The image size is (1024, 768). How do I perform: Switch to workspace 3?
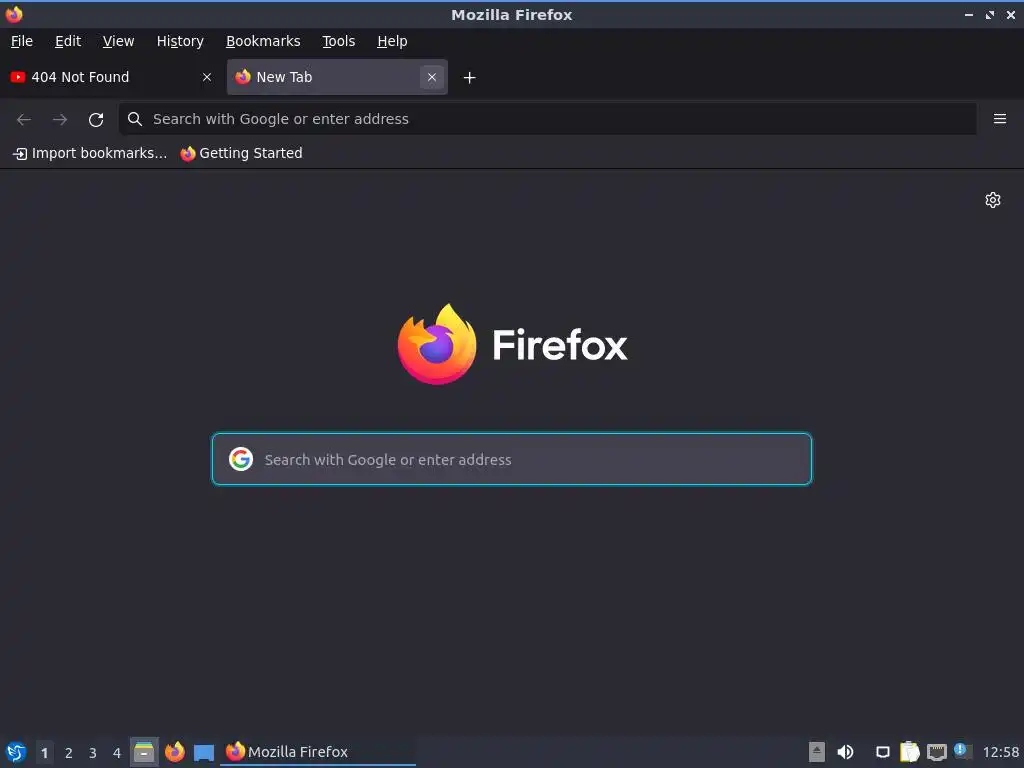tap(93, 753)
